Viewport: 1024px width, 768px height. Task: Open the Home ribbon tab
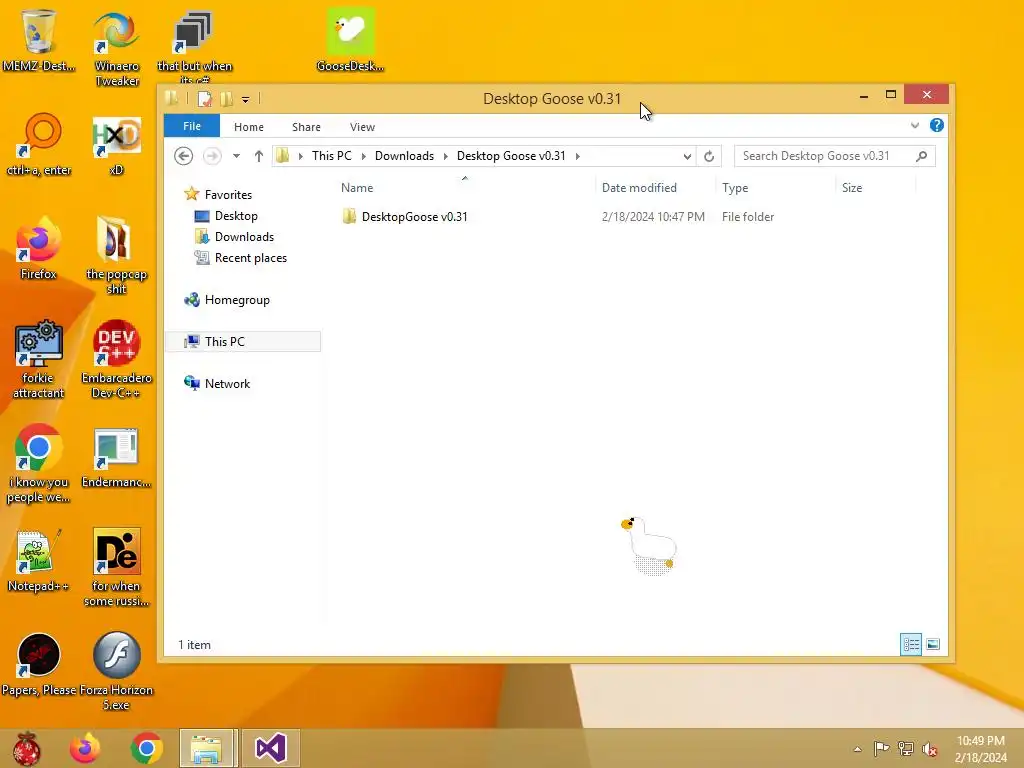coord(249,127)
